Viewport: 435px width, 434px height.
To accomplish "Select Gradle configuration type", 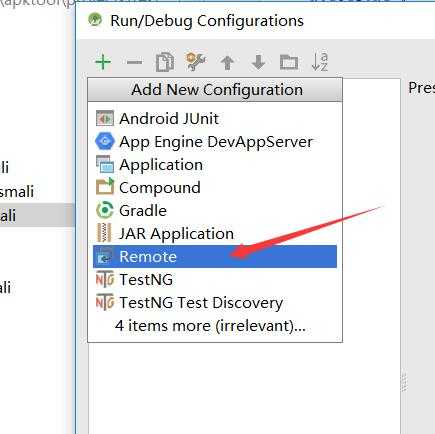I will (215, 210).
